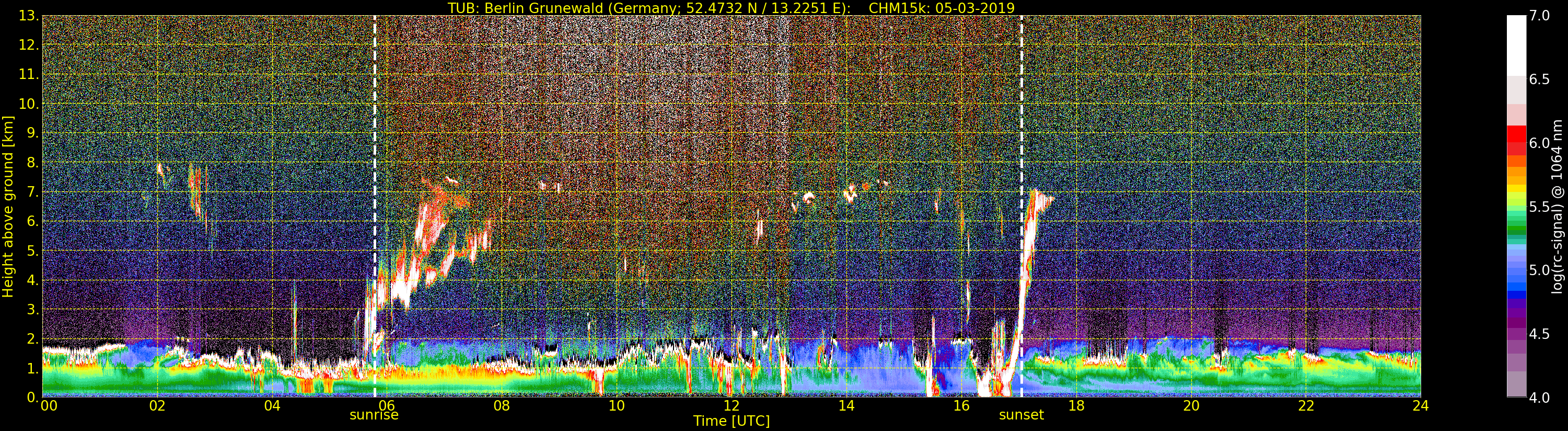Viewport: 1568px width, 431px height.
Task: Click the colorbar value '4.5'
Action: click(x=1539, y=334)
